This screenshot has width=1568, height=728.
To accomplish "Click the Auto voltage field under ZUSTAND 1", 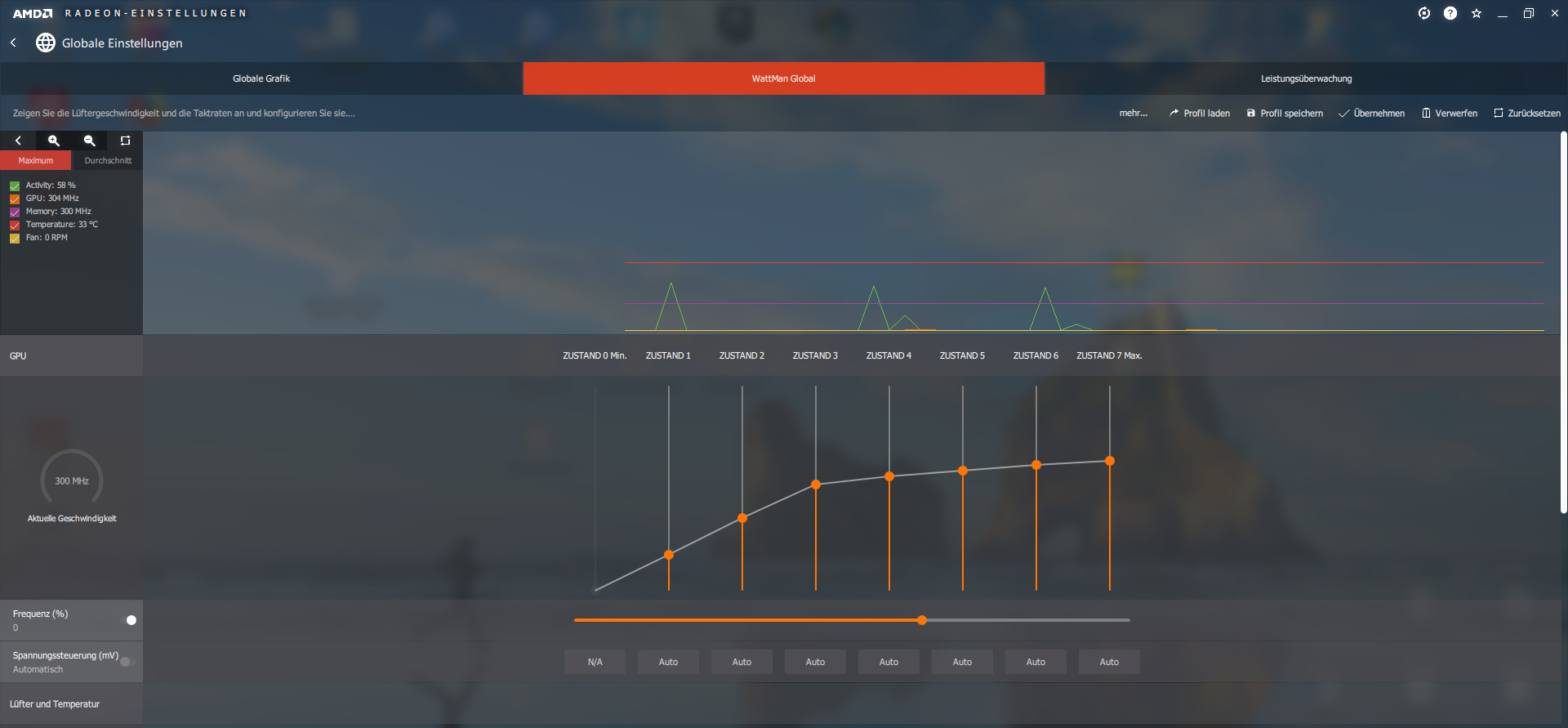I will [668, 662].
